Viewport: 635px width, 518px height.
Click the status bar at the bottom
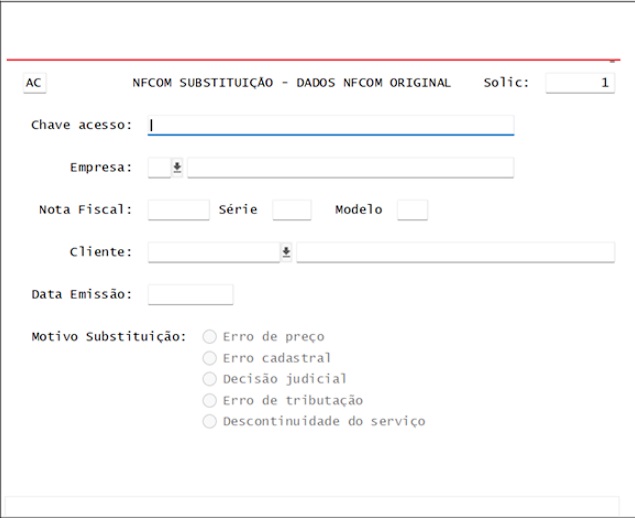point(312,506)
